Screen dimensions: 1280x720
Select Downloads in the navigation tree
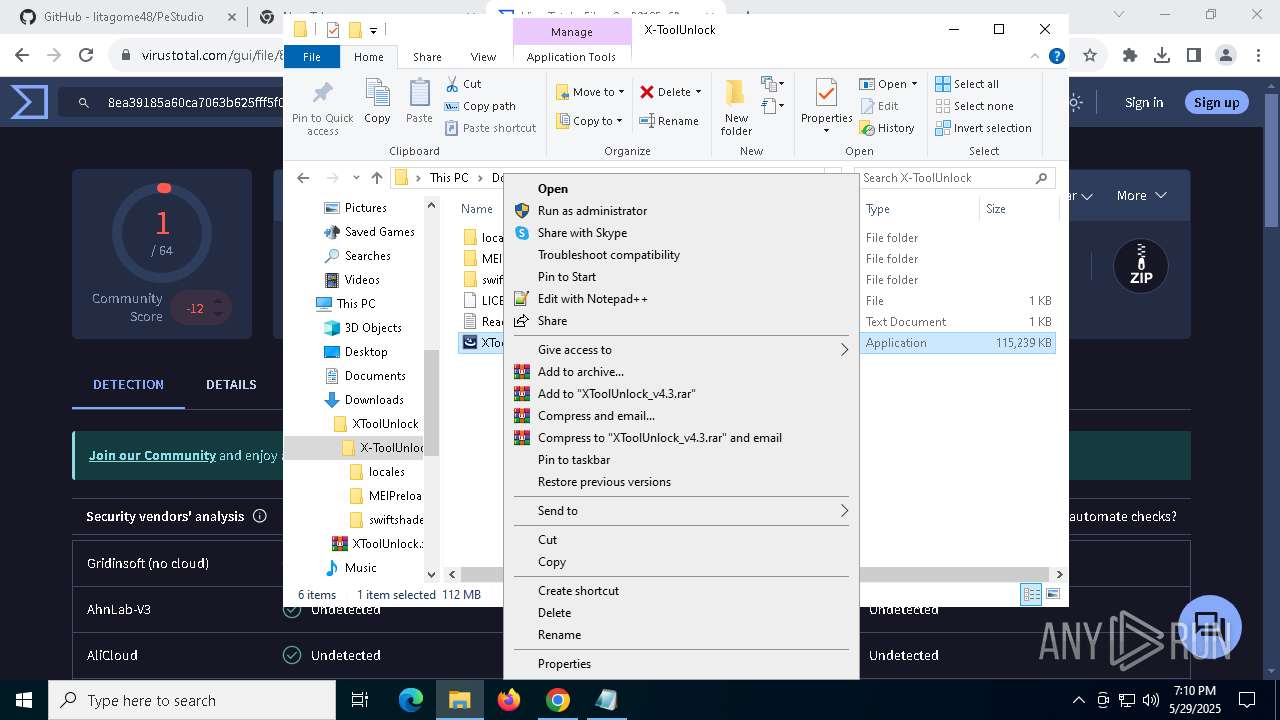tap(374, 400)
